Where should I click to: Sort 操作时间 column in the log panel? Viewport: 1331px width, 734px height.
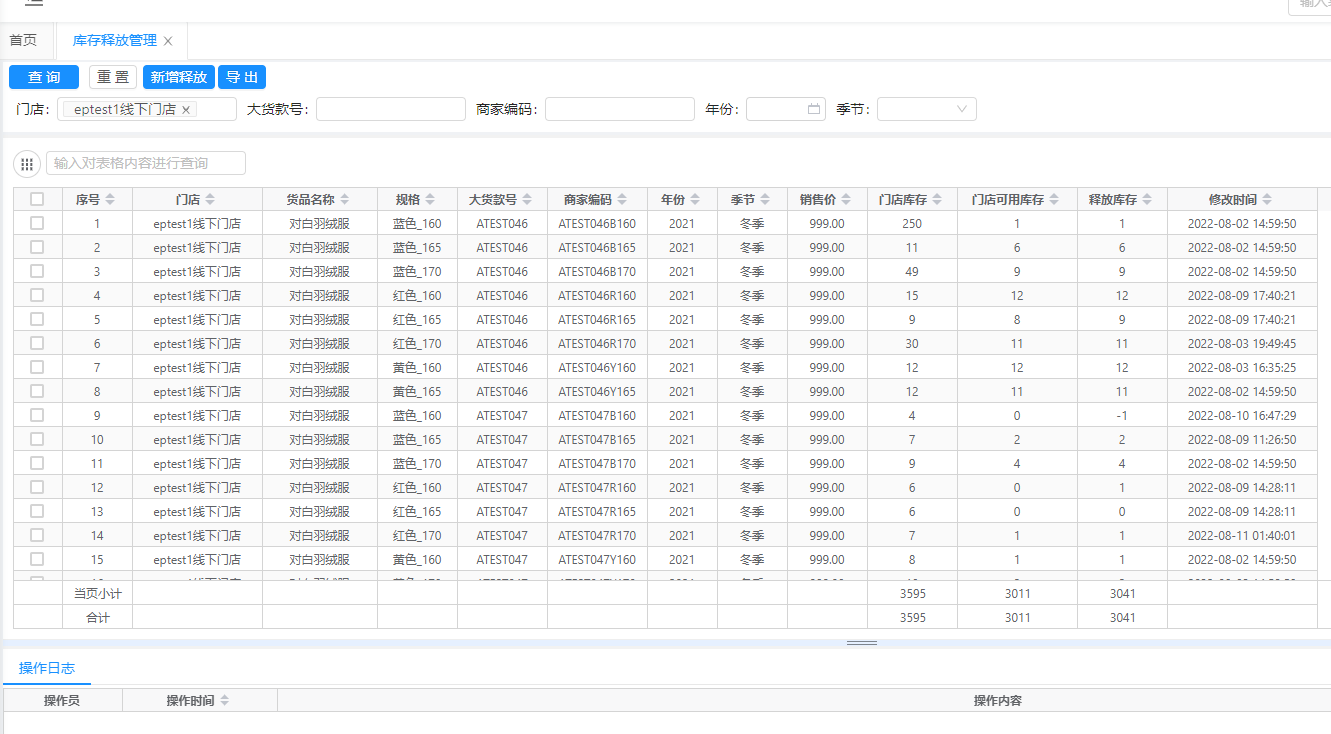pyautogui.click(x=225, y=701)
